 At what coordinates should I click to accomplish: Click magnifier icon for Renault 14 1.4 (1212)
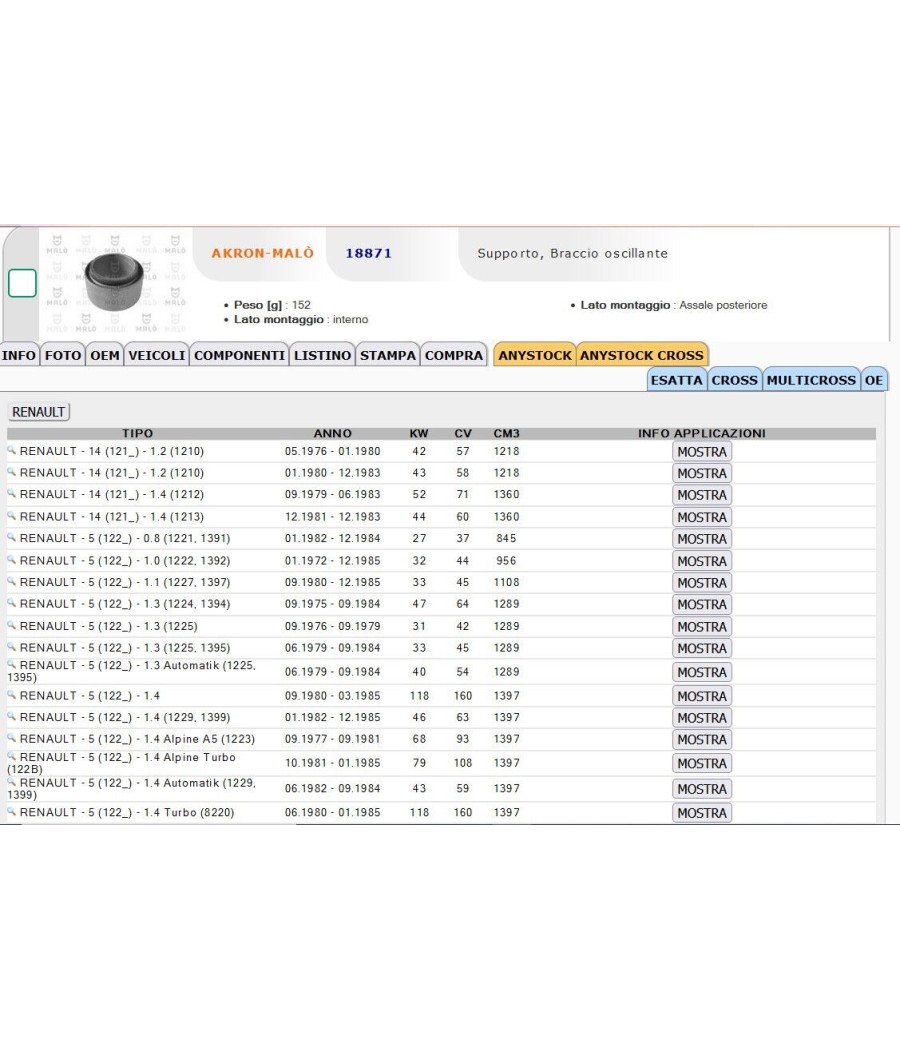[11, 493]
